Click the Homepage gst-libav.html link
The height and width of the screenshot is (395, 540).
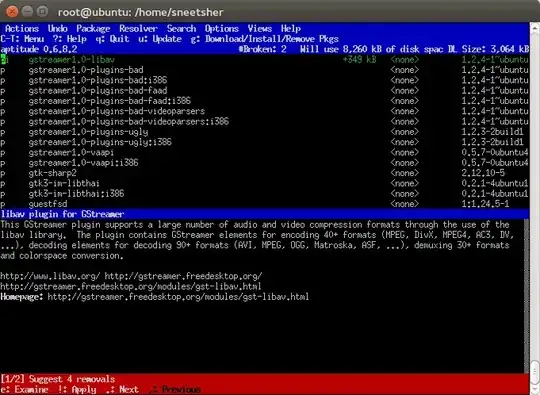click(x=178, y=297)
